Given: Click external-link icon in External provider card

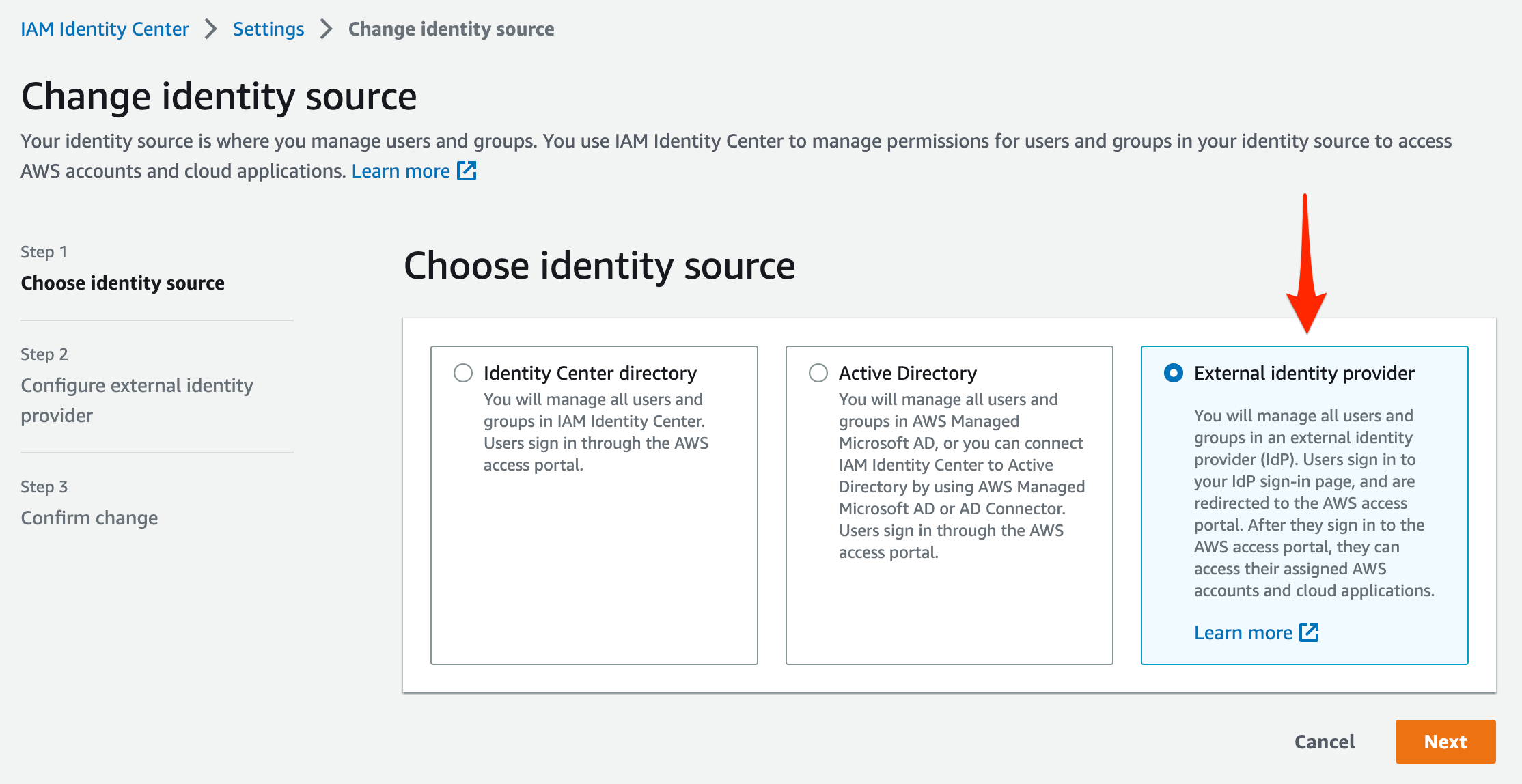Looking at the screenshot, I should tap(1309, 632).
